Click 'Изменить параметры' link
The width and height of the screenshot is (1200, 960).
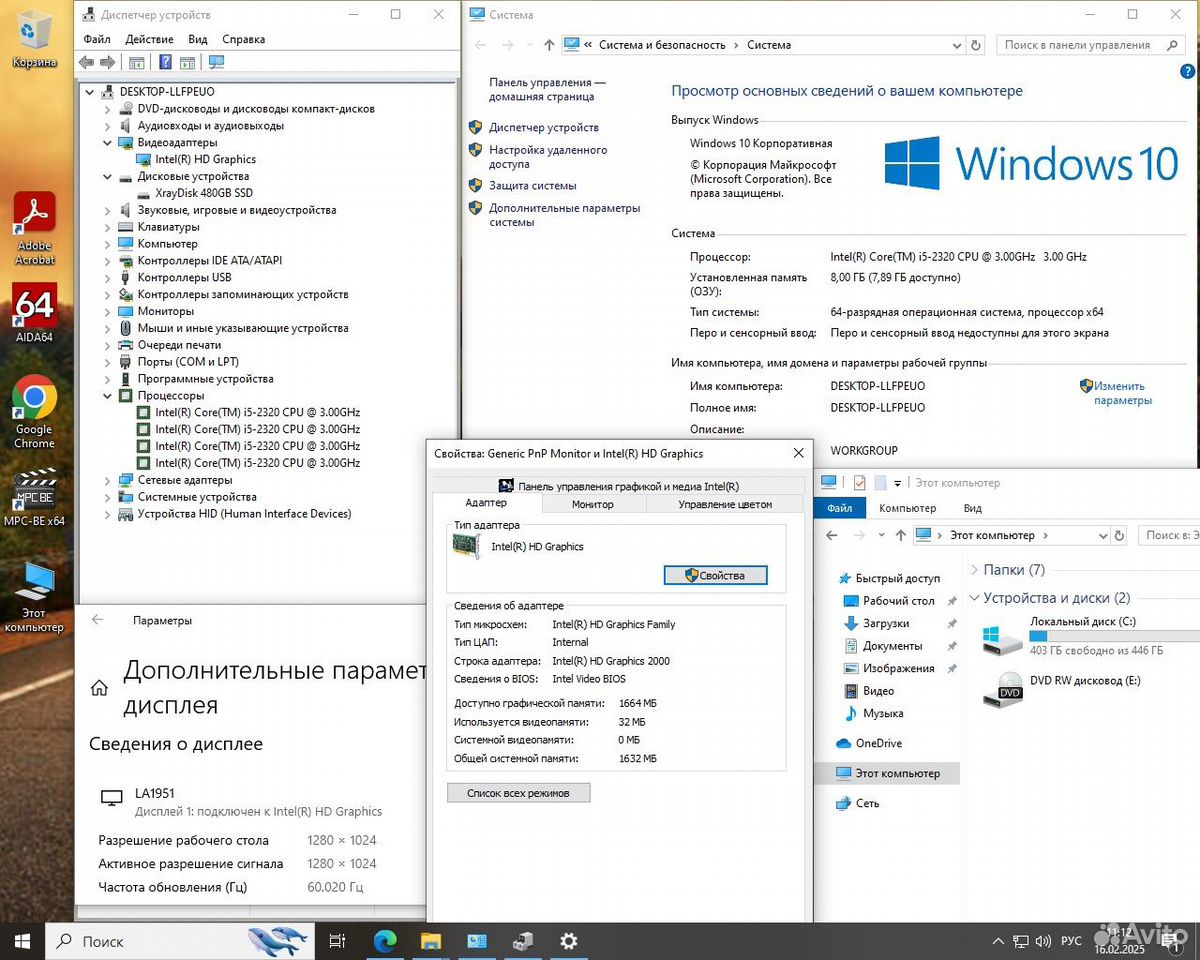pos(1122,393)
